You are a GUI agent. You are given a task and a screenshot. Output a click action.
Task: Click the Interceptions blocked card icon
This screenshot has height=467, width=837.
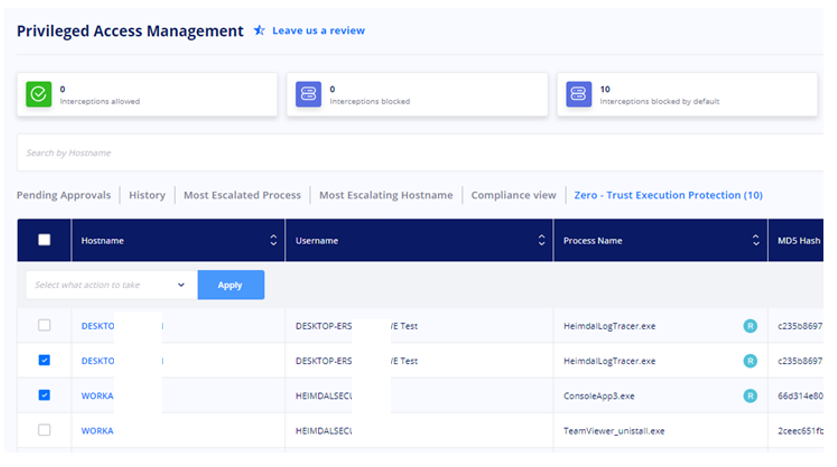(x=309, y=94)
